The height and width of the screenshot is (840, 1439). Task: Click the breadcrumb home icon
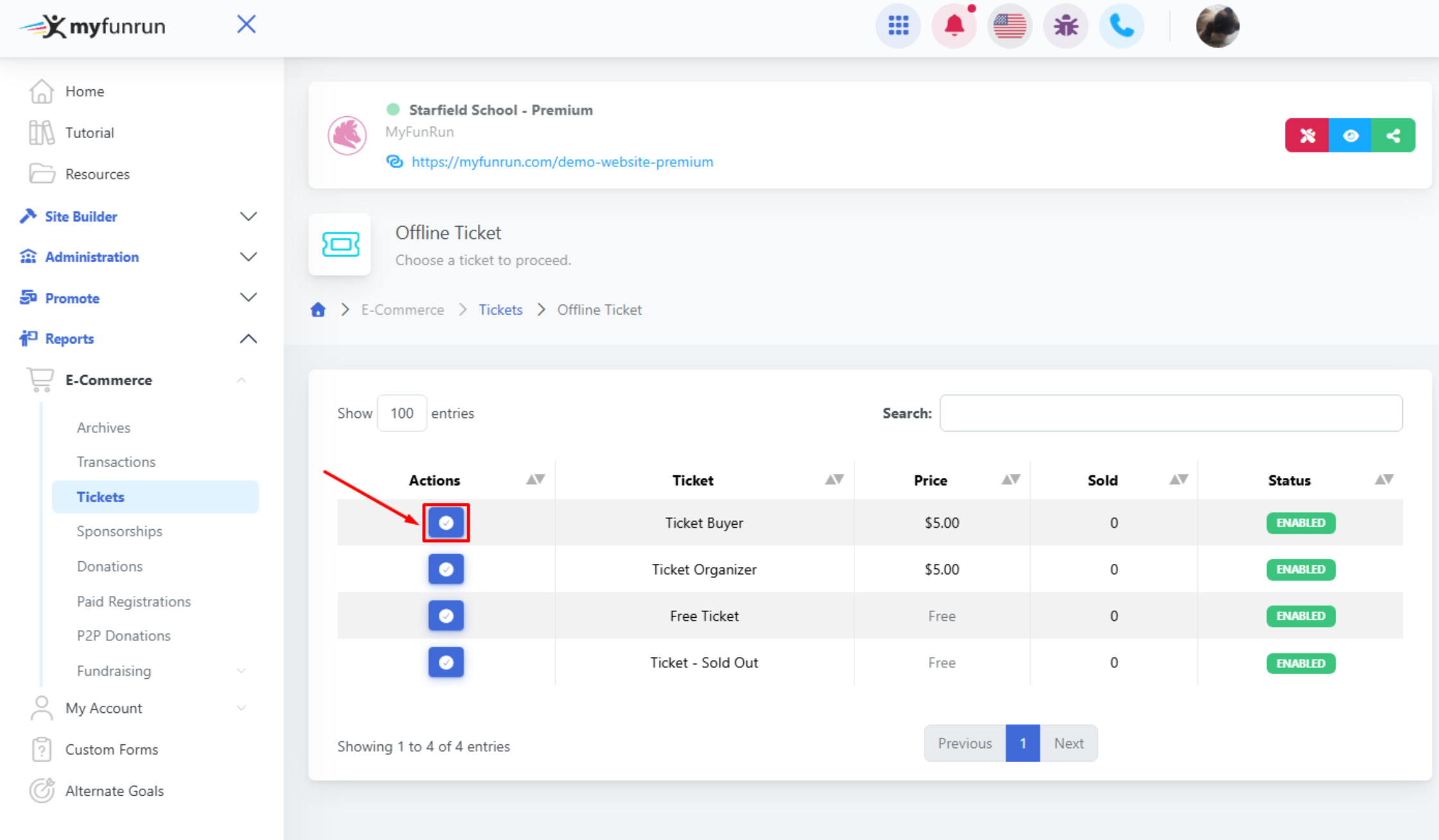coord(318,310)
